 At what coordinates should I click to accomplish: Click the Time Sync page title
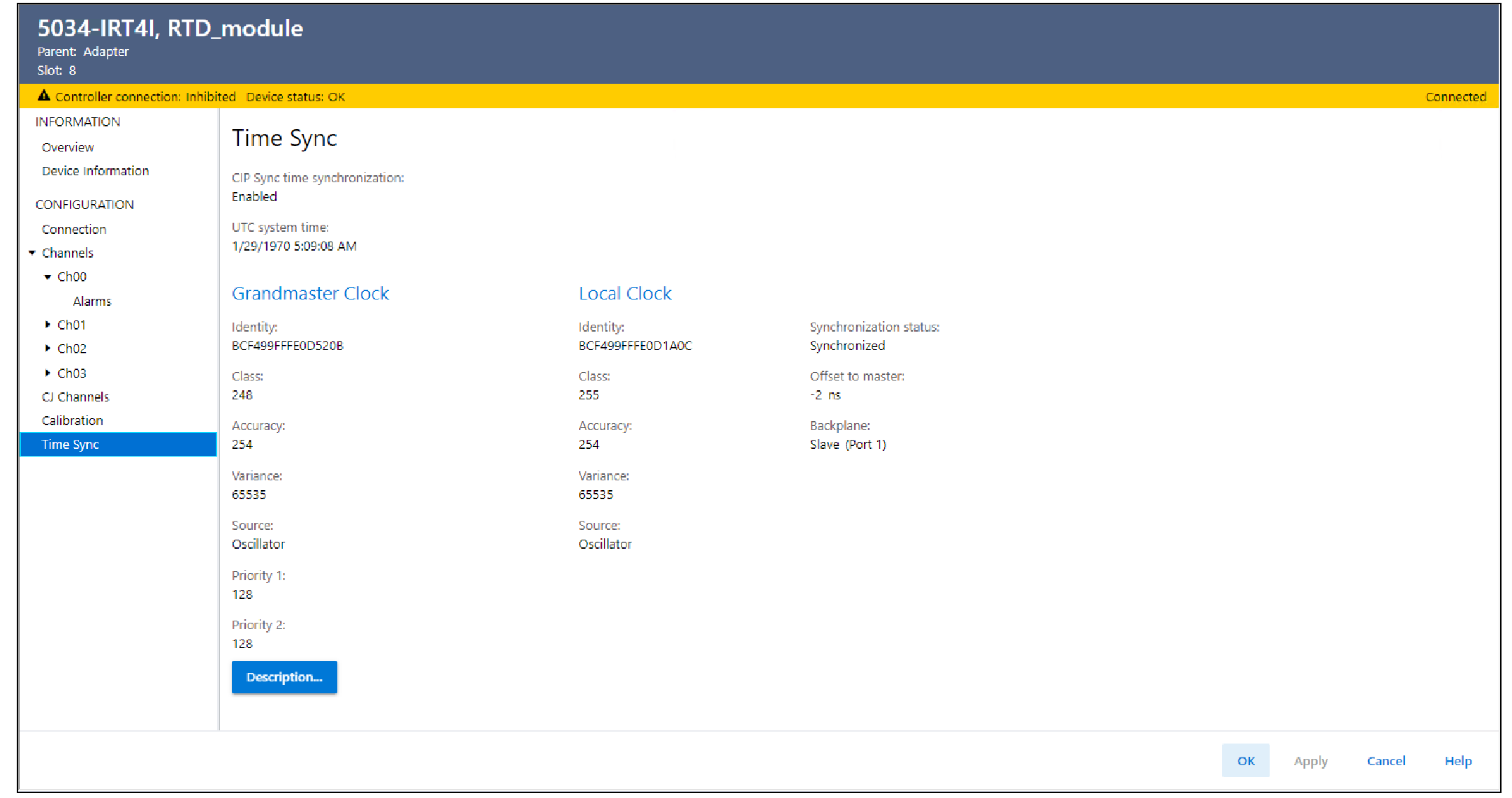pyautogui.click(x=284, y=138)
